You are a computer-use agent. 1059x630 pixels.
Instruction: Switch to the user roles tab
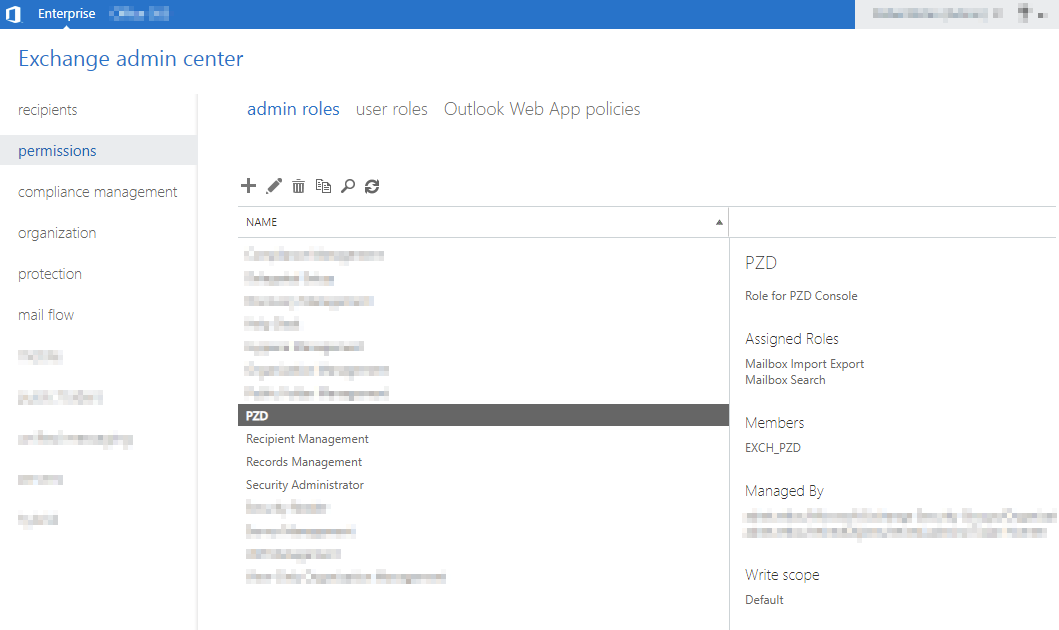coord(391,109)
